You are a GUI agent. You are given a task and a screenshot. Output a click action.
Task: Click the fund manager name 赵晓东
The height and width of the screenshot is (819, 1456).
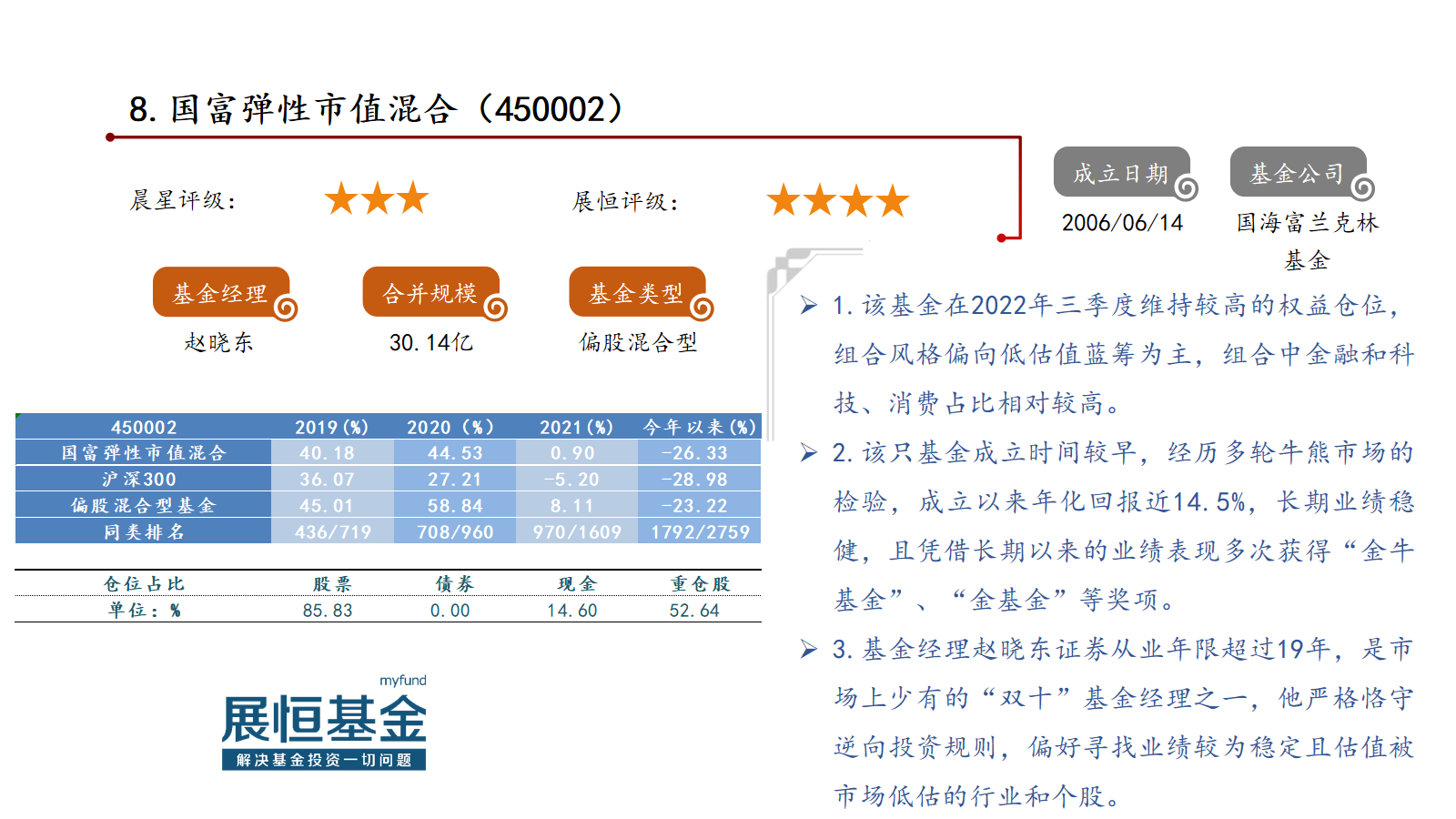tap(219, 342)
